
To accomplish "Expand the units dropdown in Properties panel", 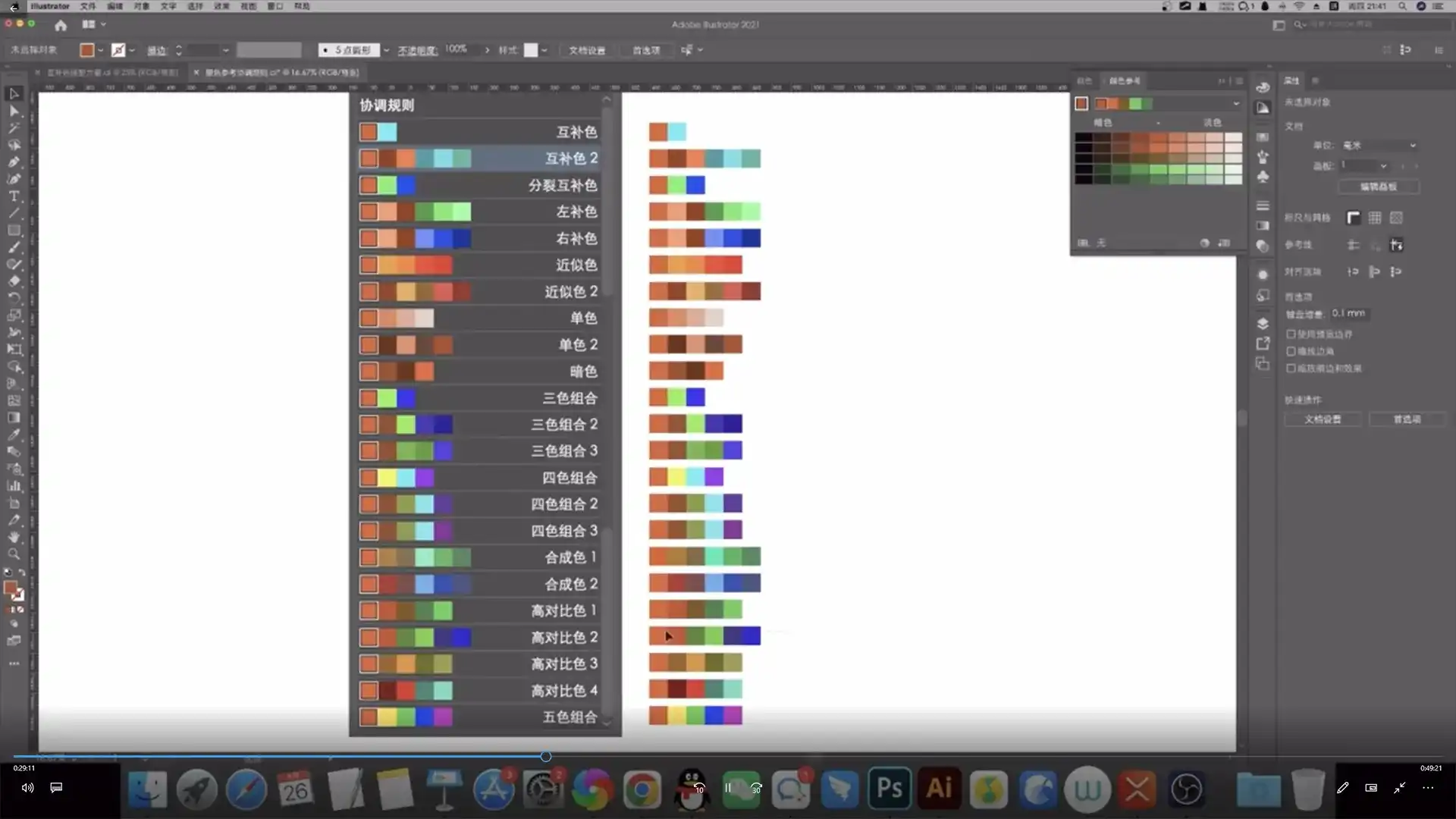I will point(1412,145).
